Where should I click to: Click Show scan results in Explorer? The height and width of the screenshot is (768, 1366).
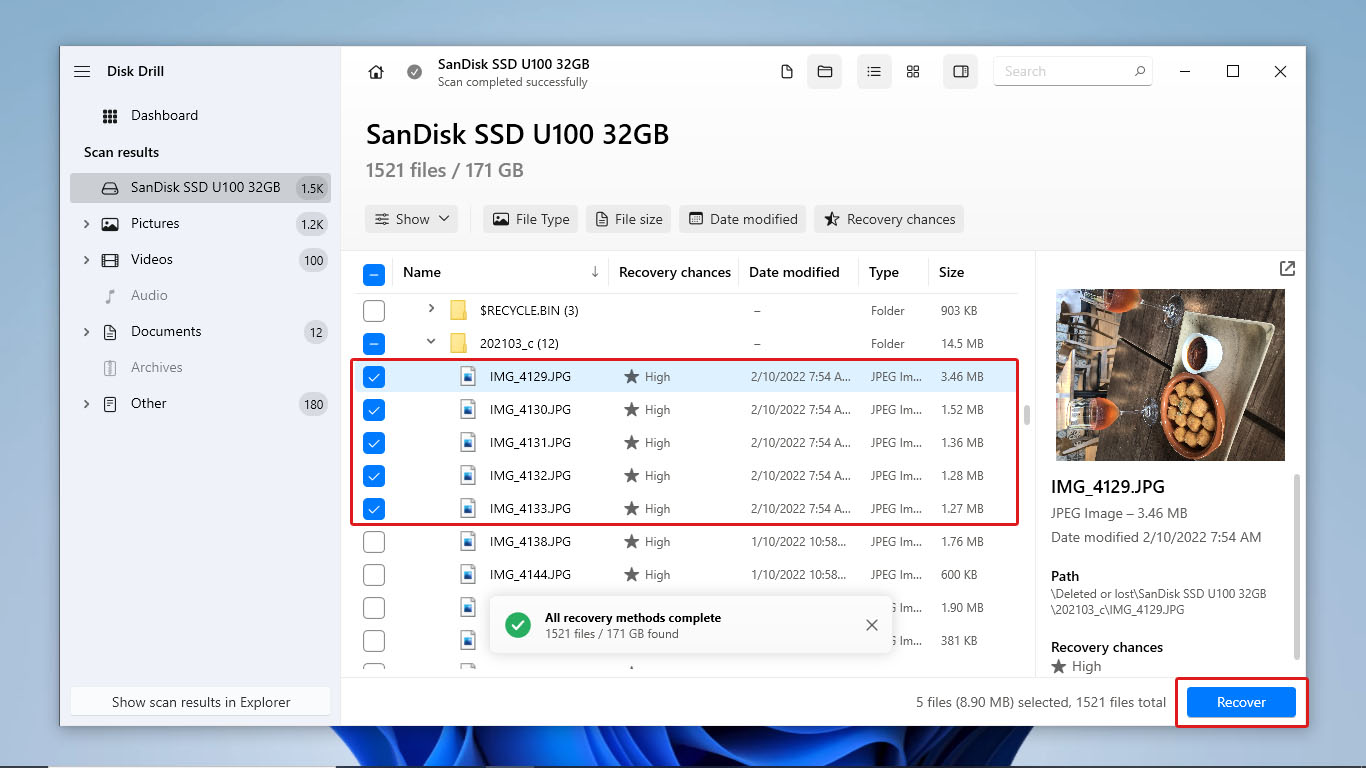[200, 702]
